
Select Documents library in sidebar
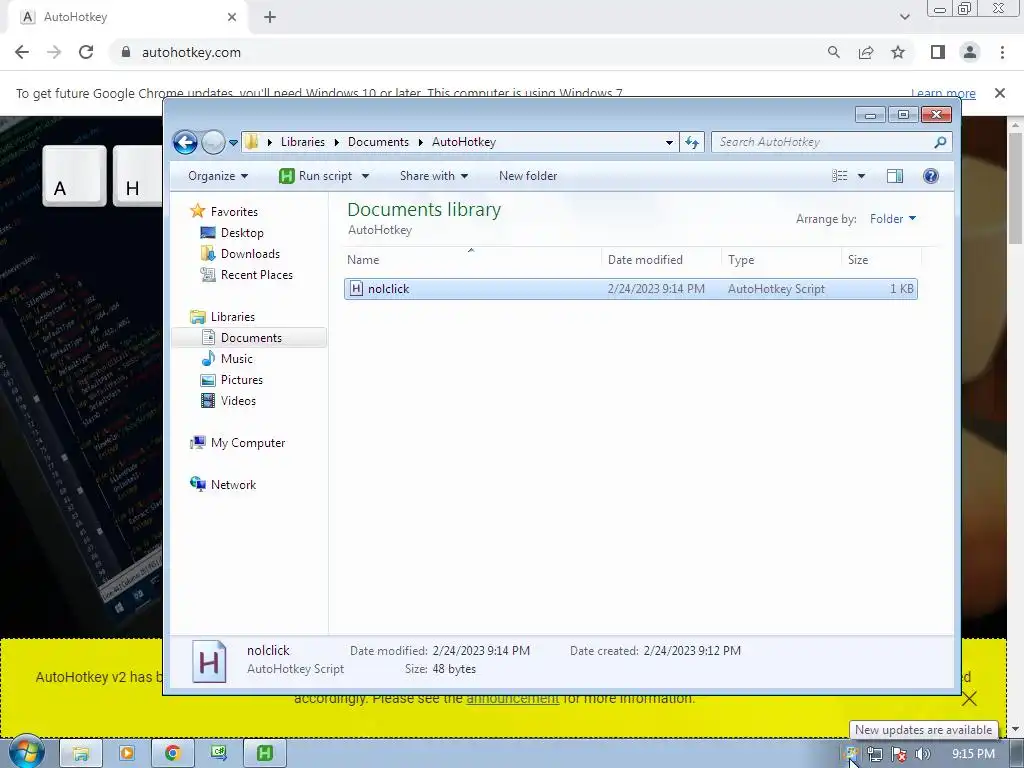coord(251,338)
